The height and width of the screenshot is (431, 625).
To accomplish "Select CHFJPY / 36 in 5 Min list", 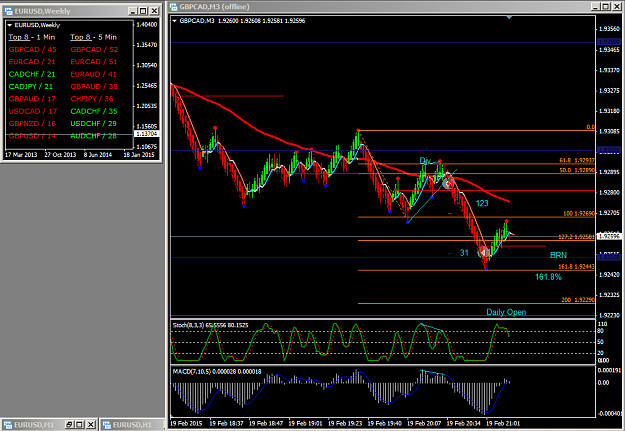I will [92, 99].
